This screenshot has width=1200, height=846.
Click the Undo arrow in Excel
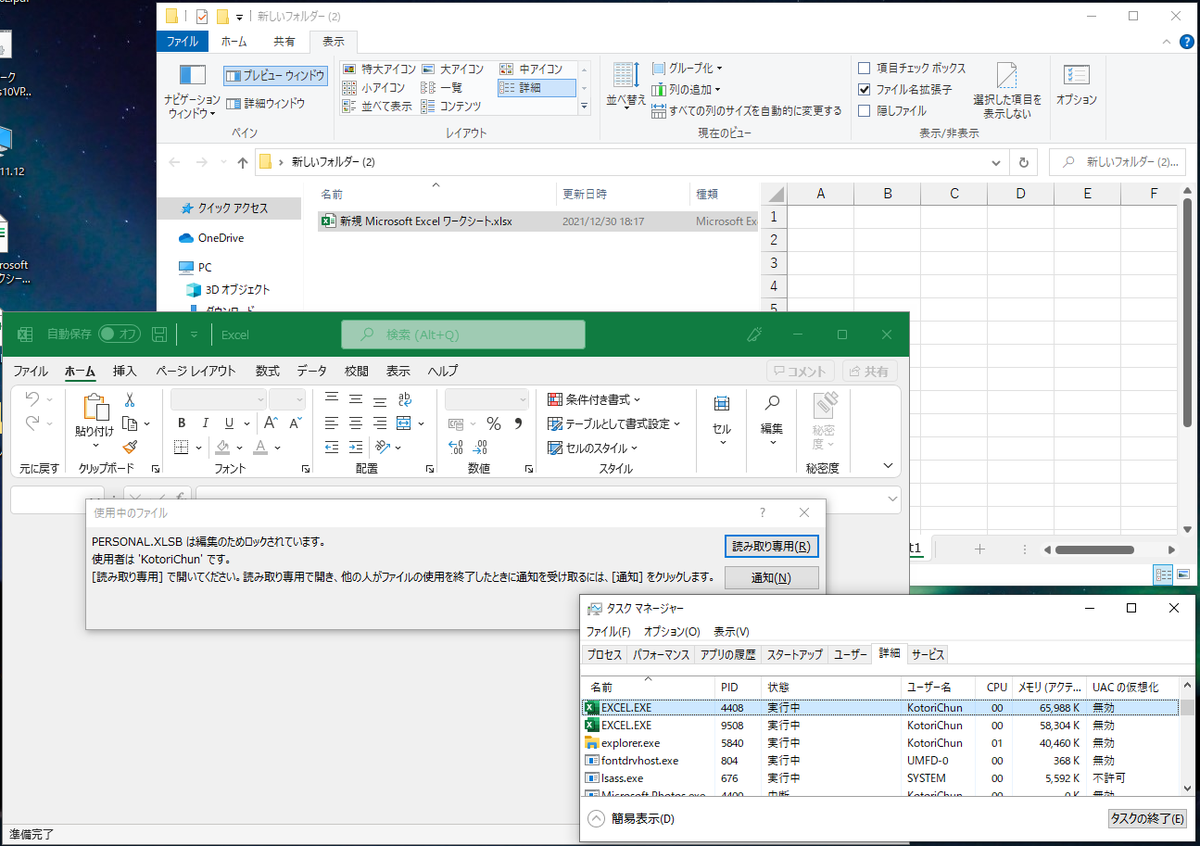point(32,399)
